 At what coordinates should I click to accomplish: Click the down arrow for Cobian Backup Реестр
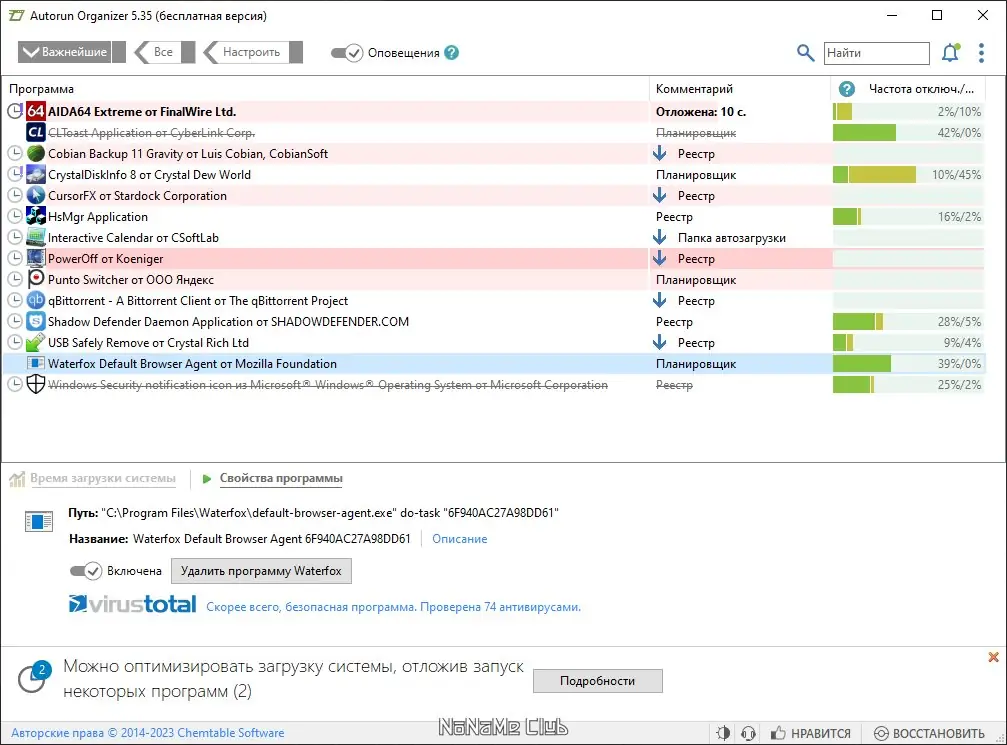[x=660, y=153]
